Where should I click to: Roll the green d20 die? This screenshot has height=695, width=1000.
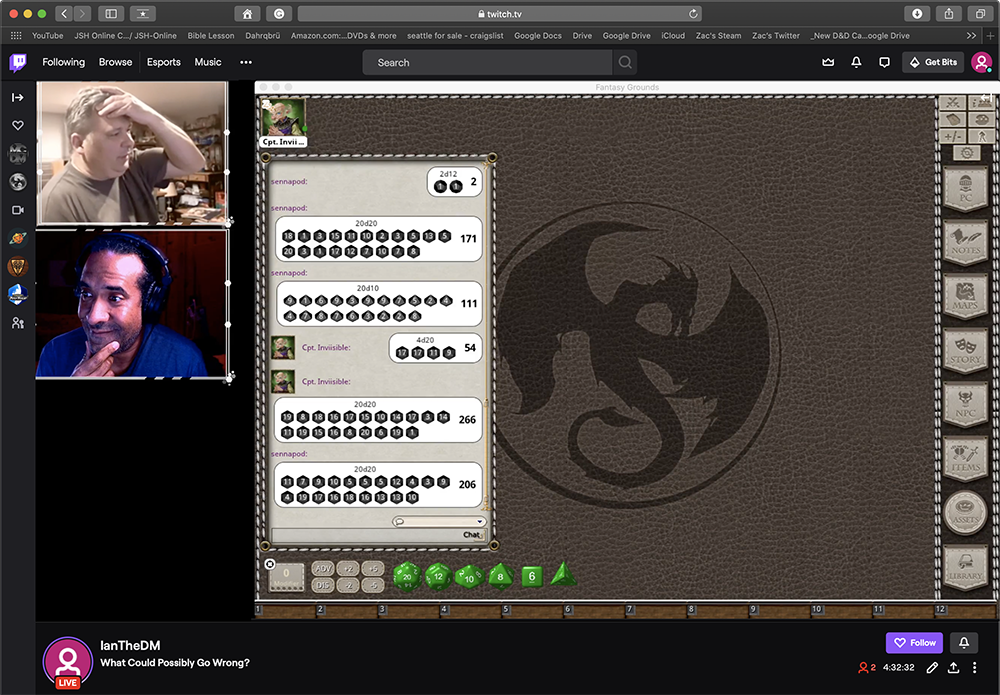[407, 576]
